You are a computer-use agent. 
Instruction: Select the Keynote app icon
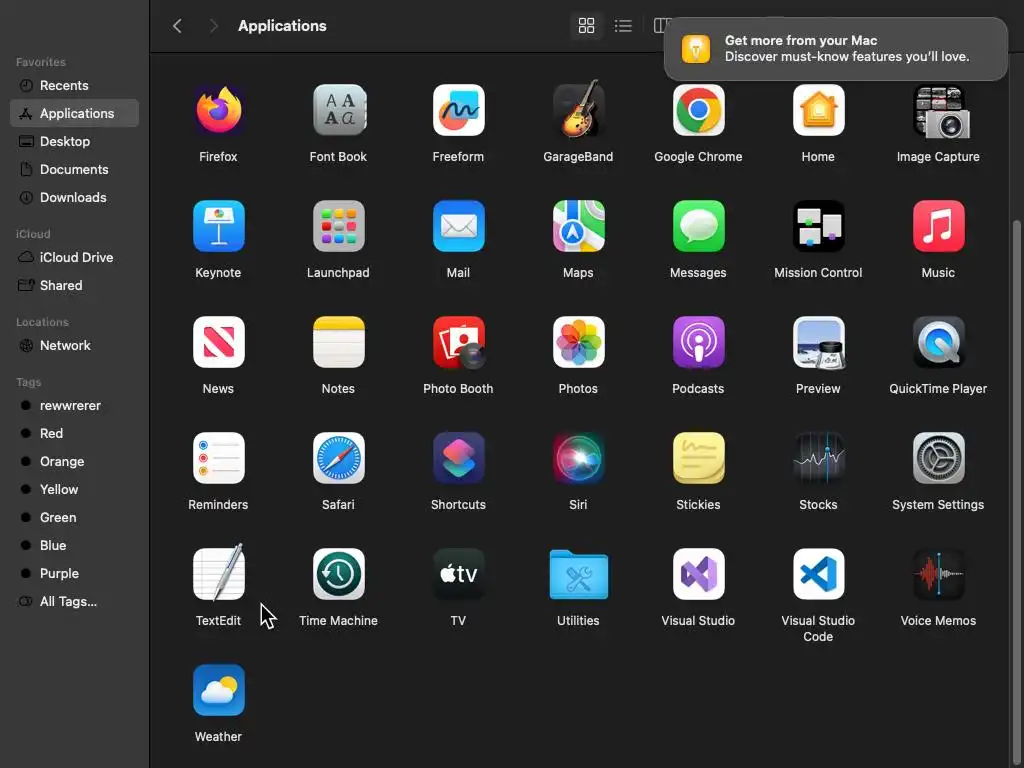219,226
